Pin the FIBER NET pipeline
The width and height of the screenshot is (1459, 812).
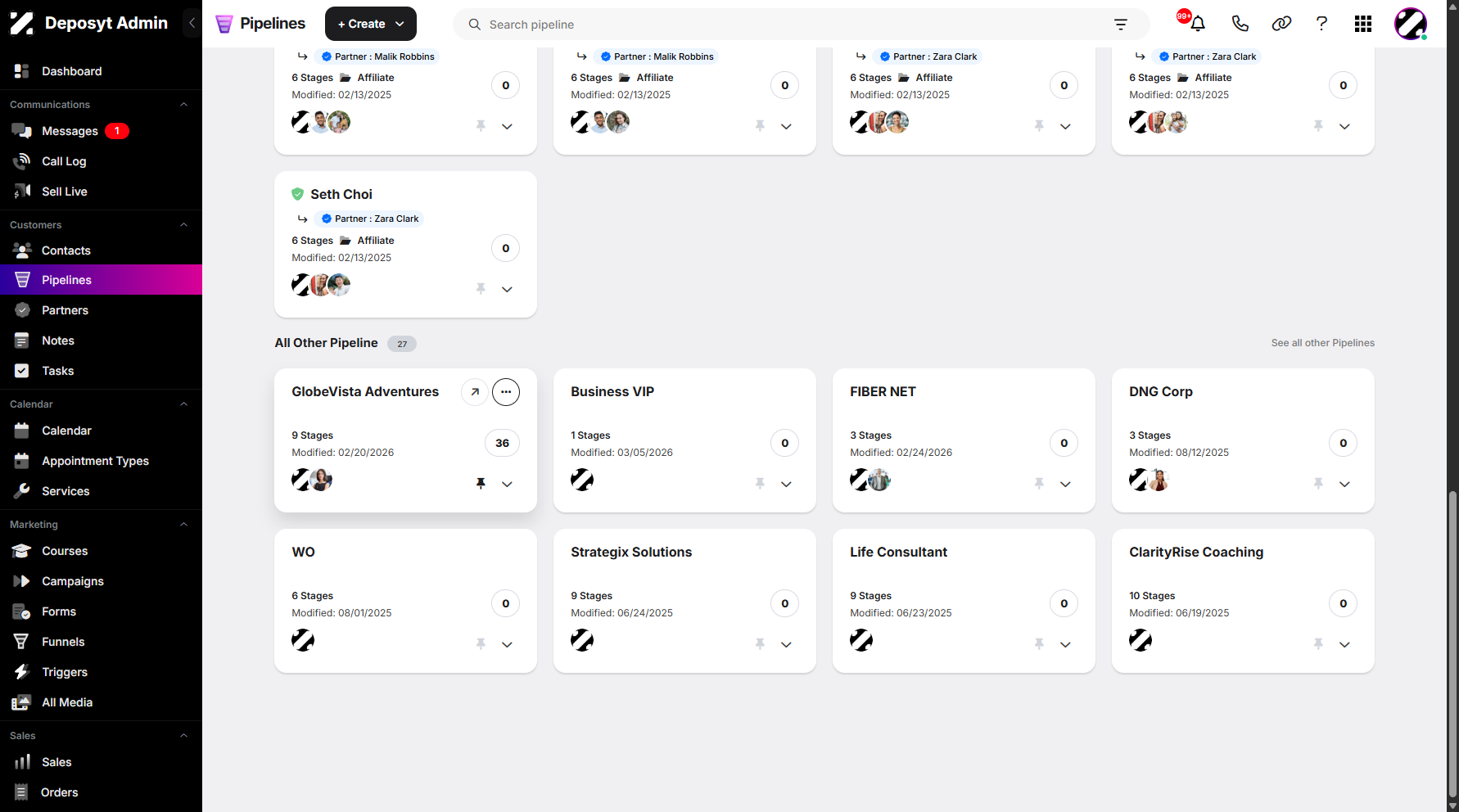click(1039, 484)
